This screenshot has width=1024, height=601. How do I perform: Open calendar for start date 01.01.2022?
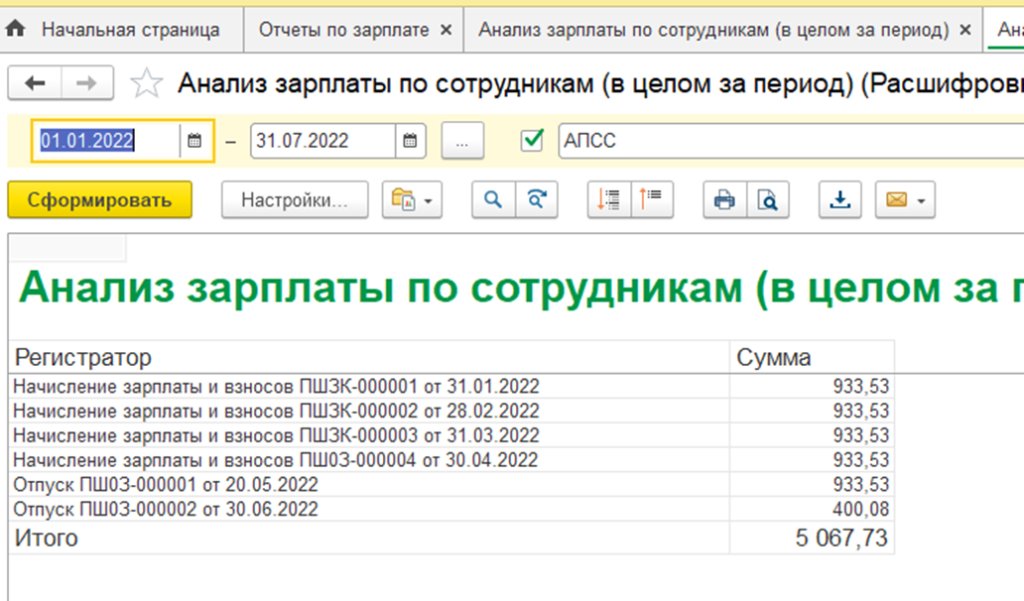[x=195, y=141]
